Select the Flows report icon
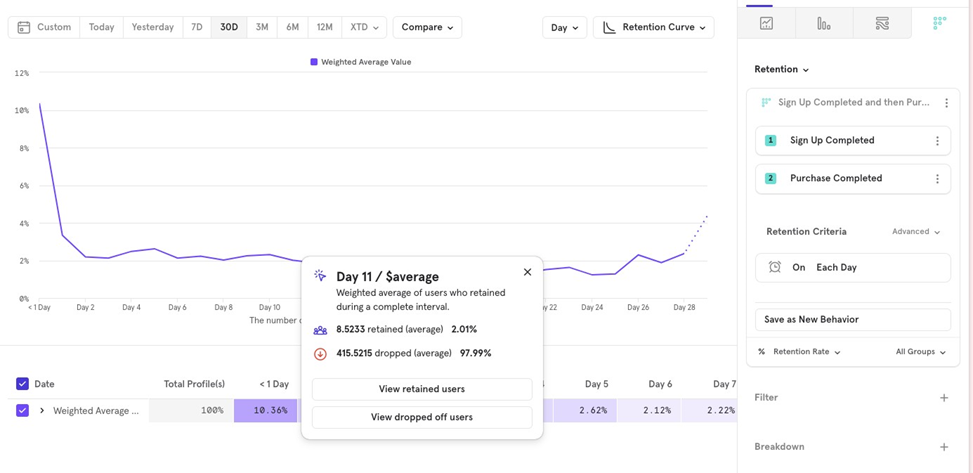This screenshot has height=473, width=973. click(882, 23)
